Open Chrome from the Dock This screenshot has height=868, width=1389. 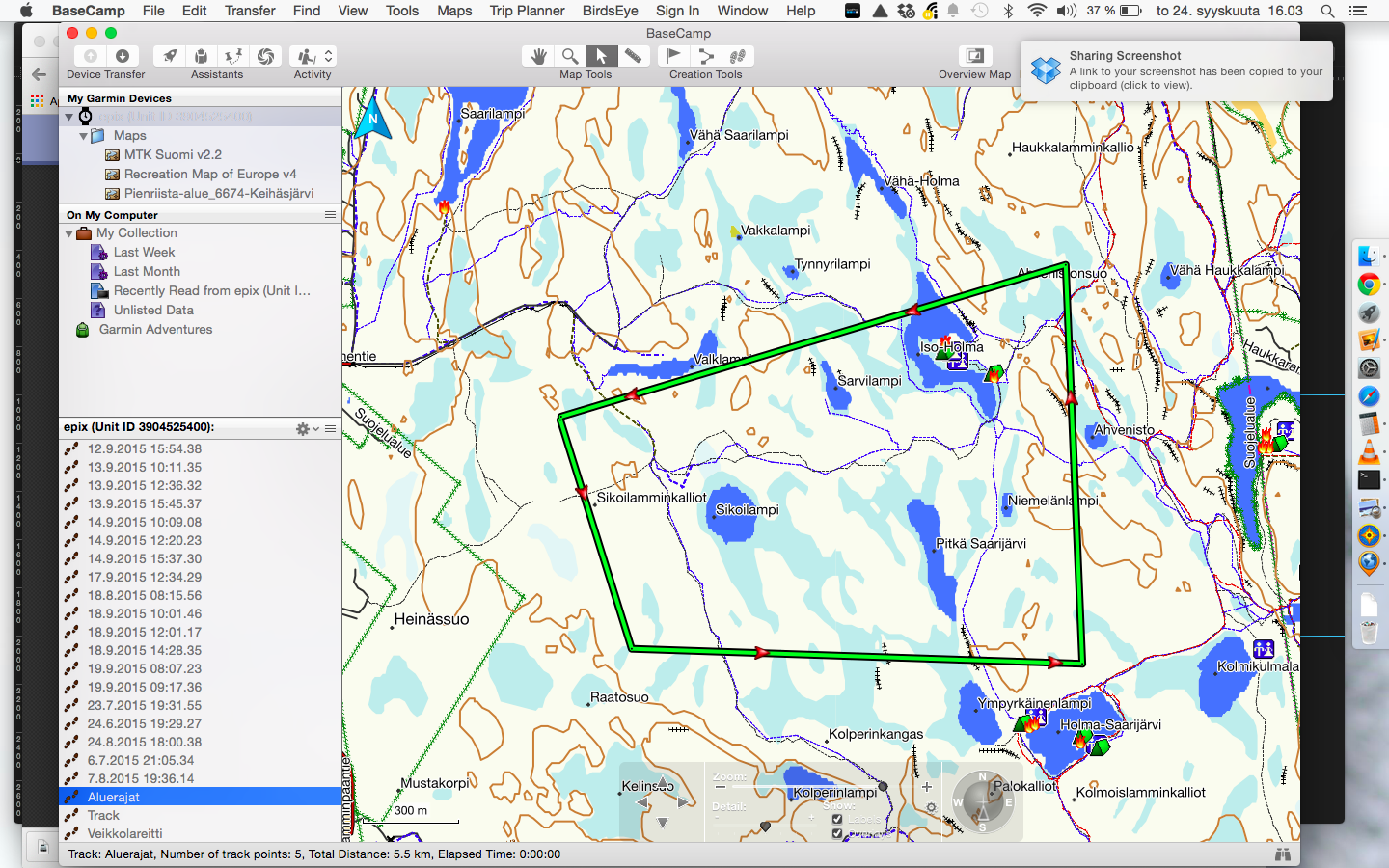1369,285
